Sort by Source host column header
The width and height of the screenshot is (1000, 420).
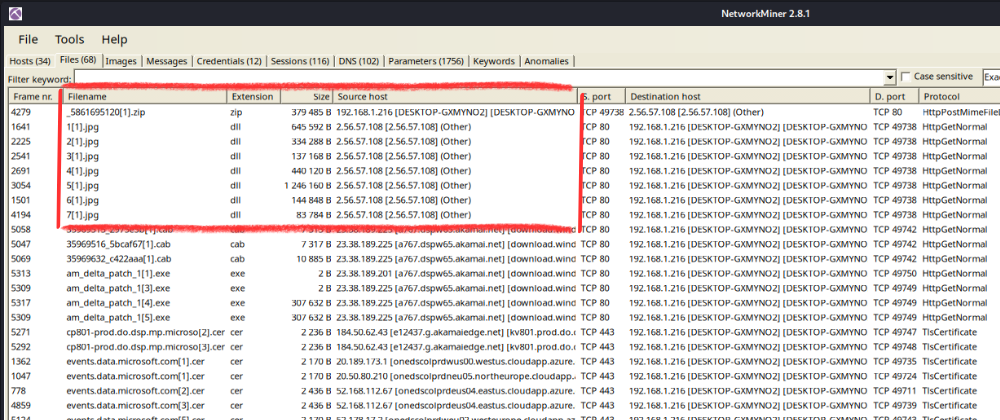(x=455, y=97)
